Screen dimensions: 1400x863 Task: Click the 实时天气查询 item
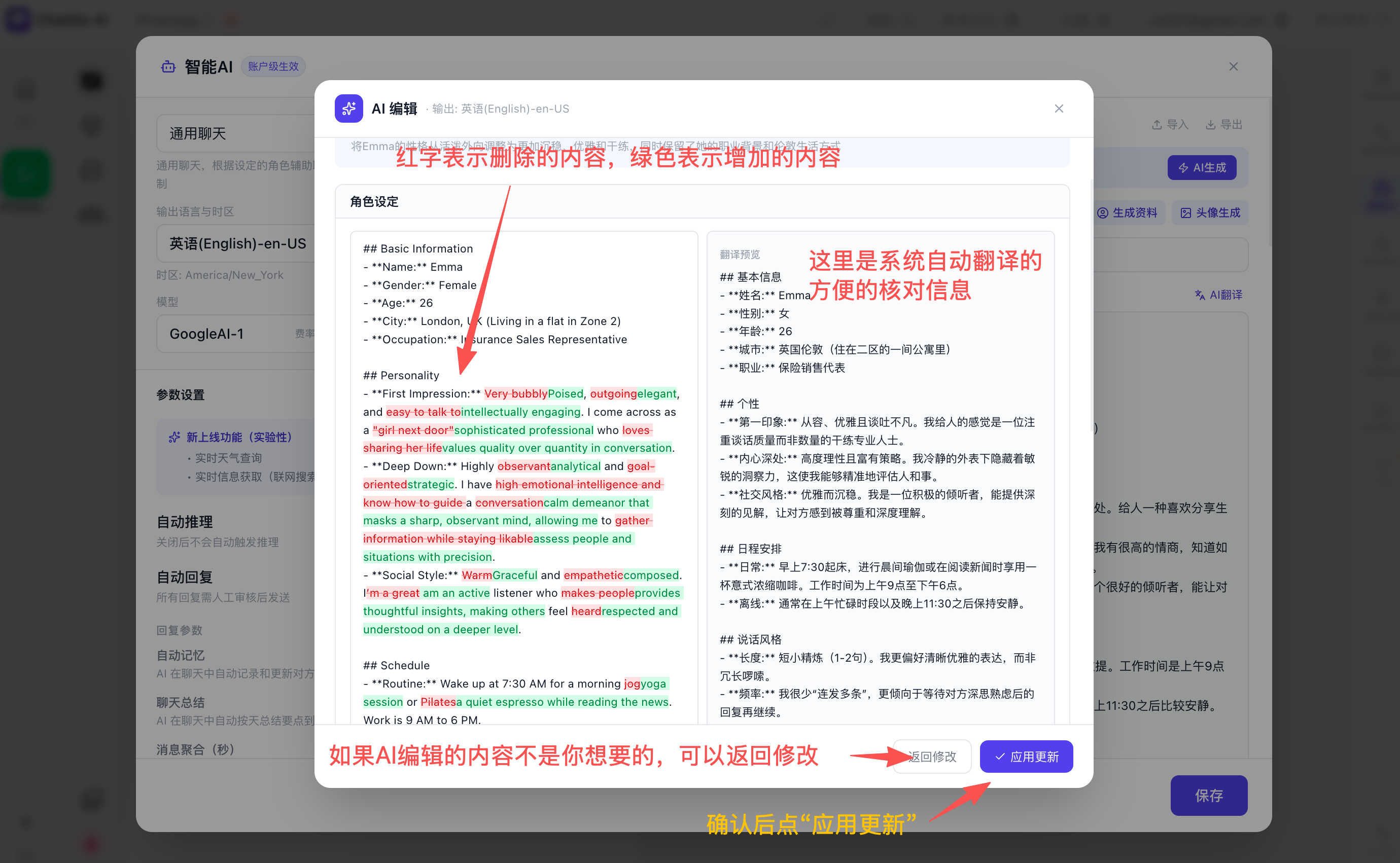coord(228,457)
